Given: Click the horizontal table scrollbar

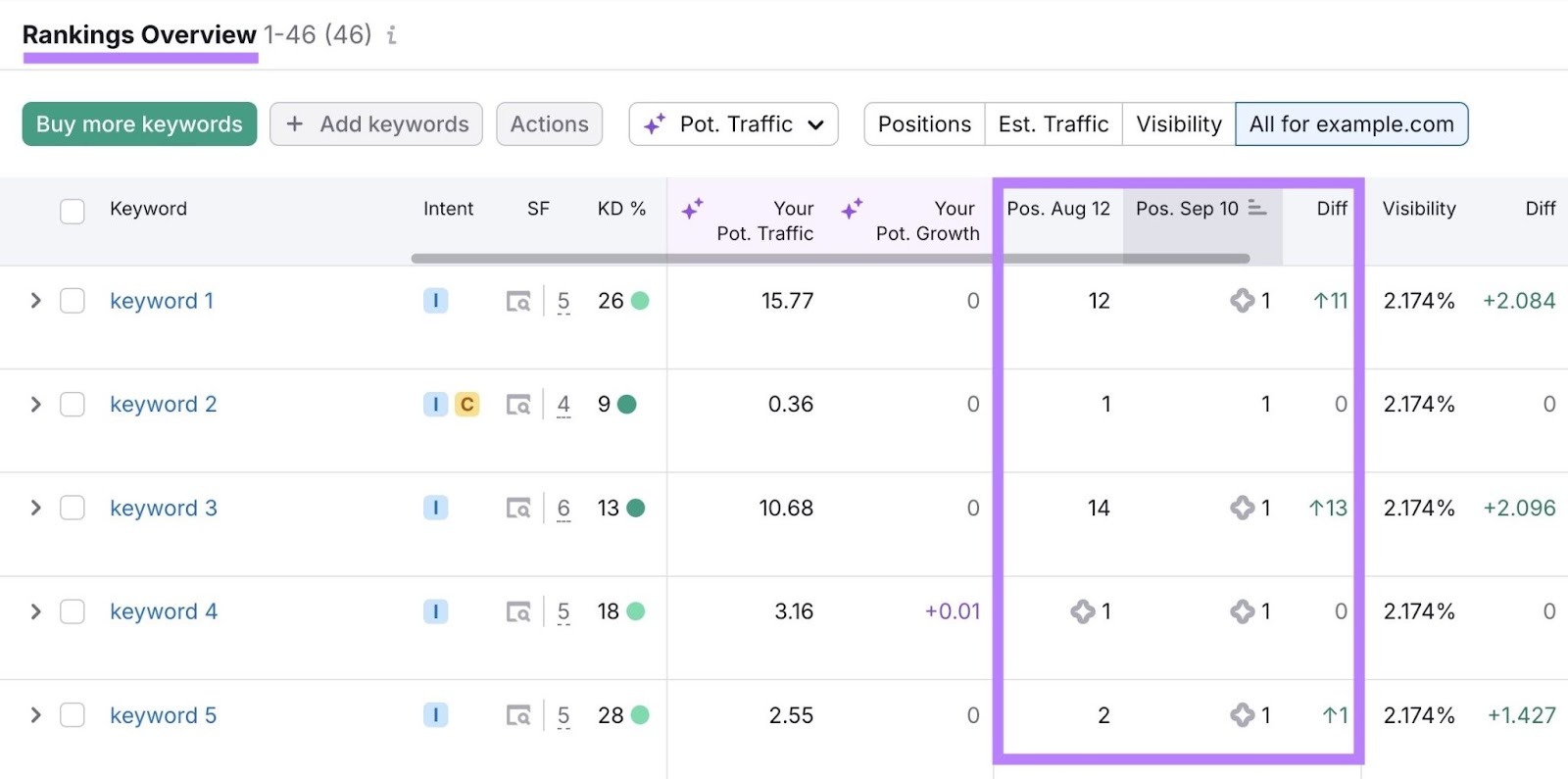Looking at the screenshot, I should (x=829, y=259).
